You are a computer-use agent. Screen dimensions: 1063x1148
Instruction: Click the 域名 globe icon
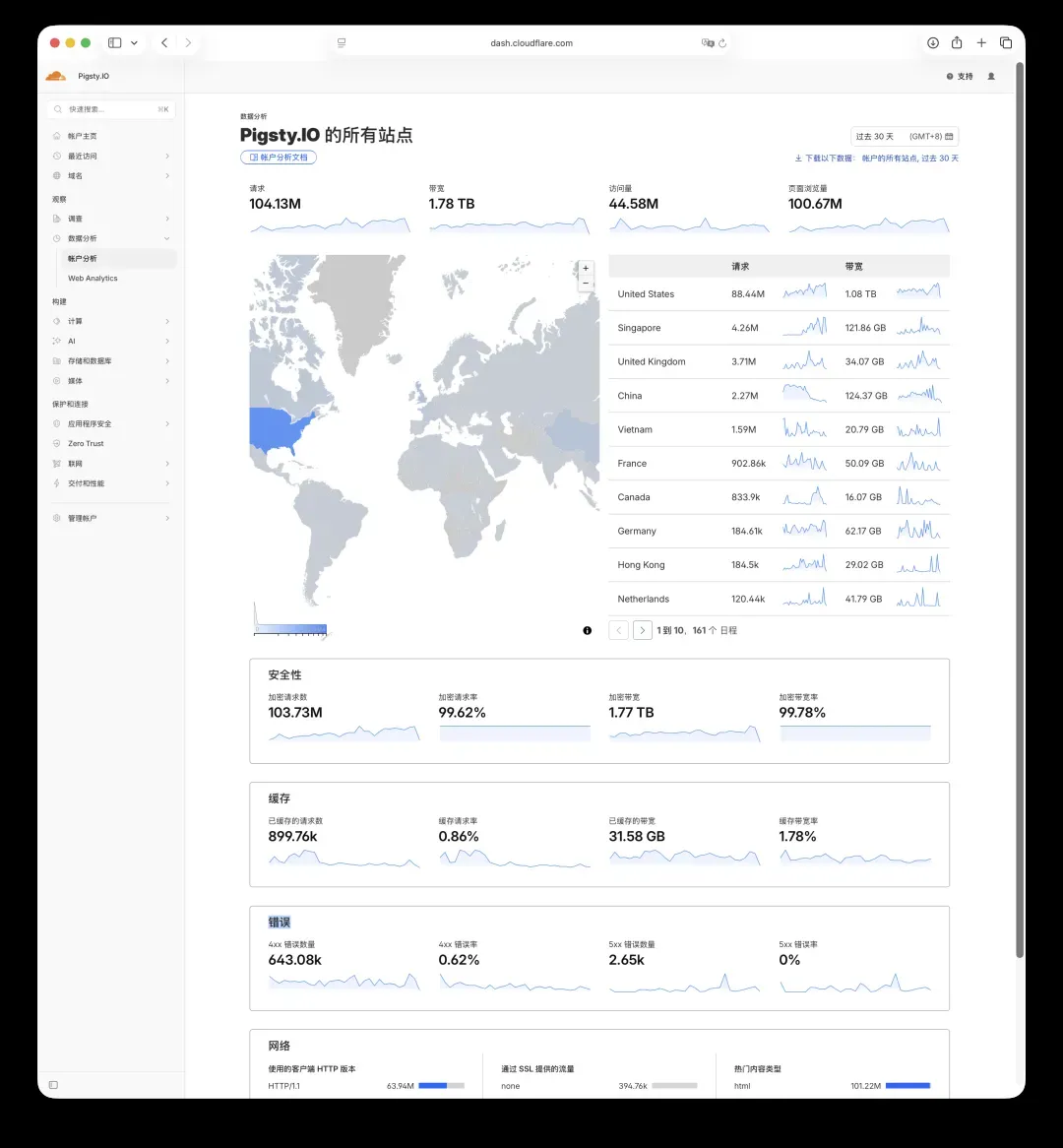click(57, 175)
